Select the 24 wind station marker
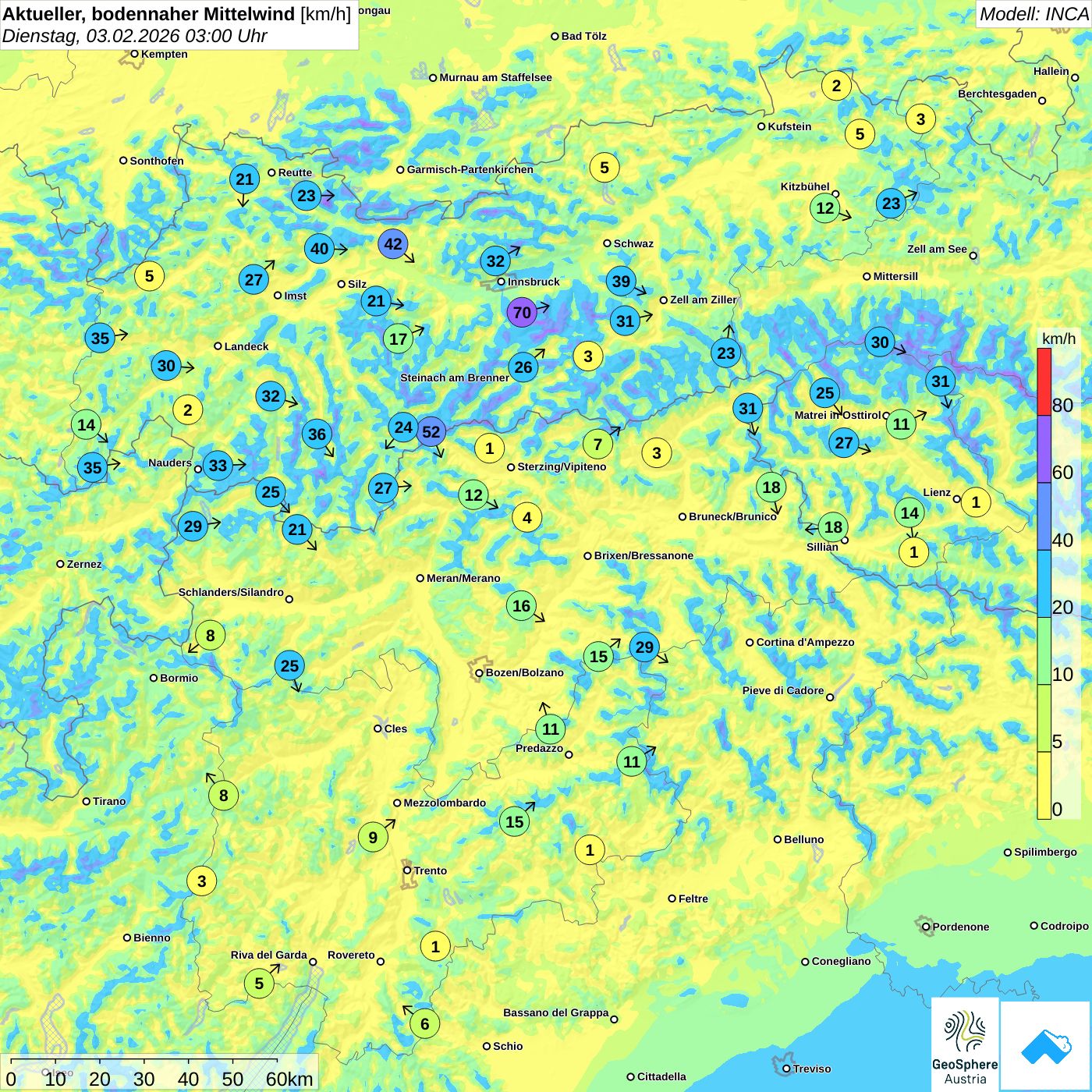 403,427
